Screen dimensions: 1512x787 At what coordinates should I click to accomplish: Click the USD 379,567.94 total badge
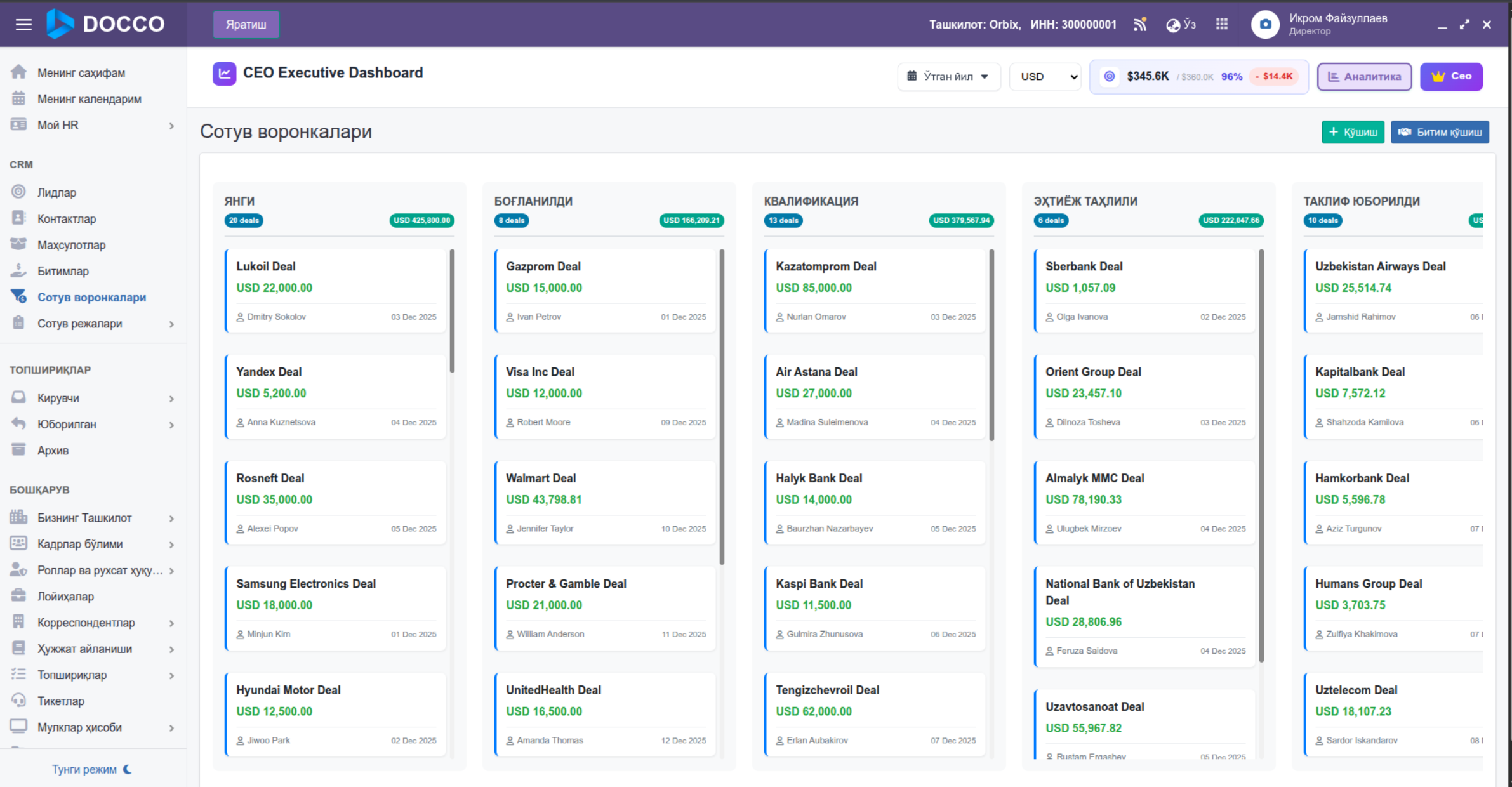tap(962, 220)
